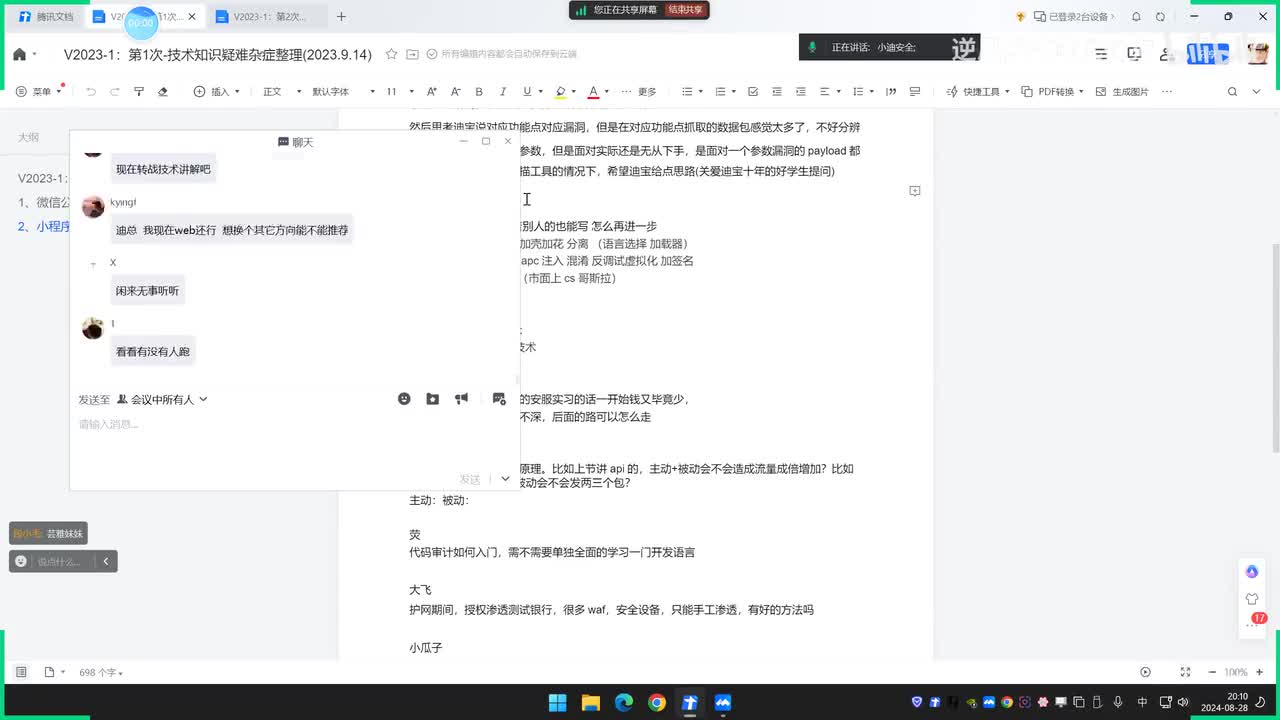
Task: Star the document as favorite
Action: click(391, 54)
